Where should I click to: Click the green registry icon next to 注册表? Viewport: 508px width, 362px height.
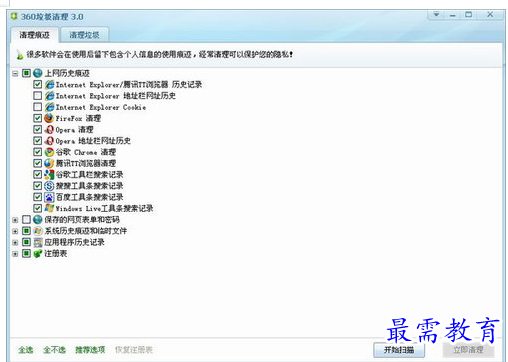coord(38,253)
